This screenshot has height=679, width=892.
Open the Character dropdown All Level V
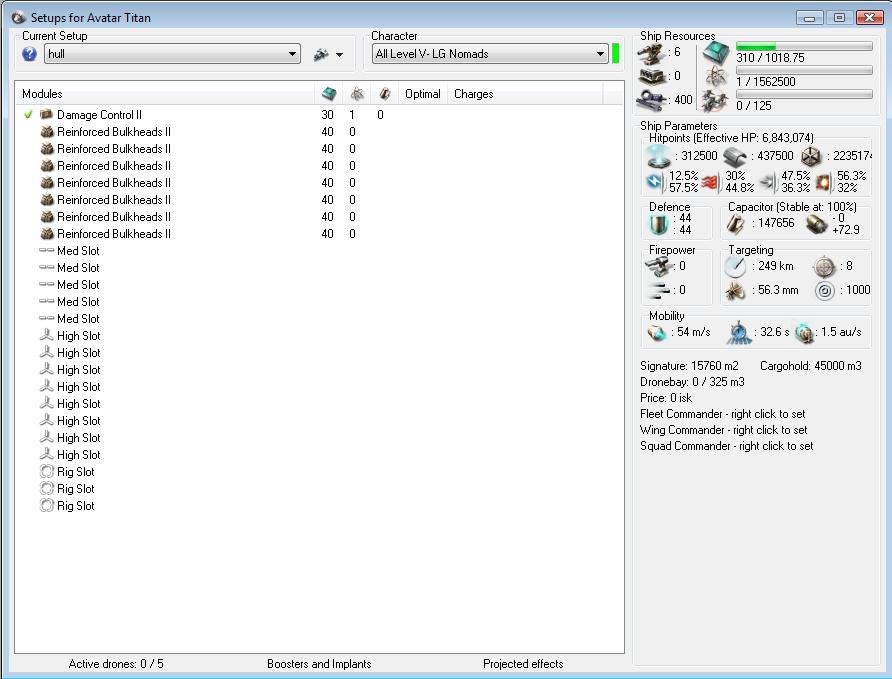pyautogui.click(x=490, y=54)
